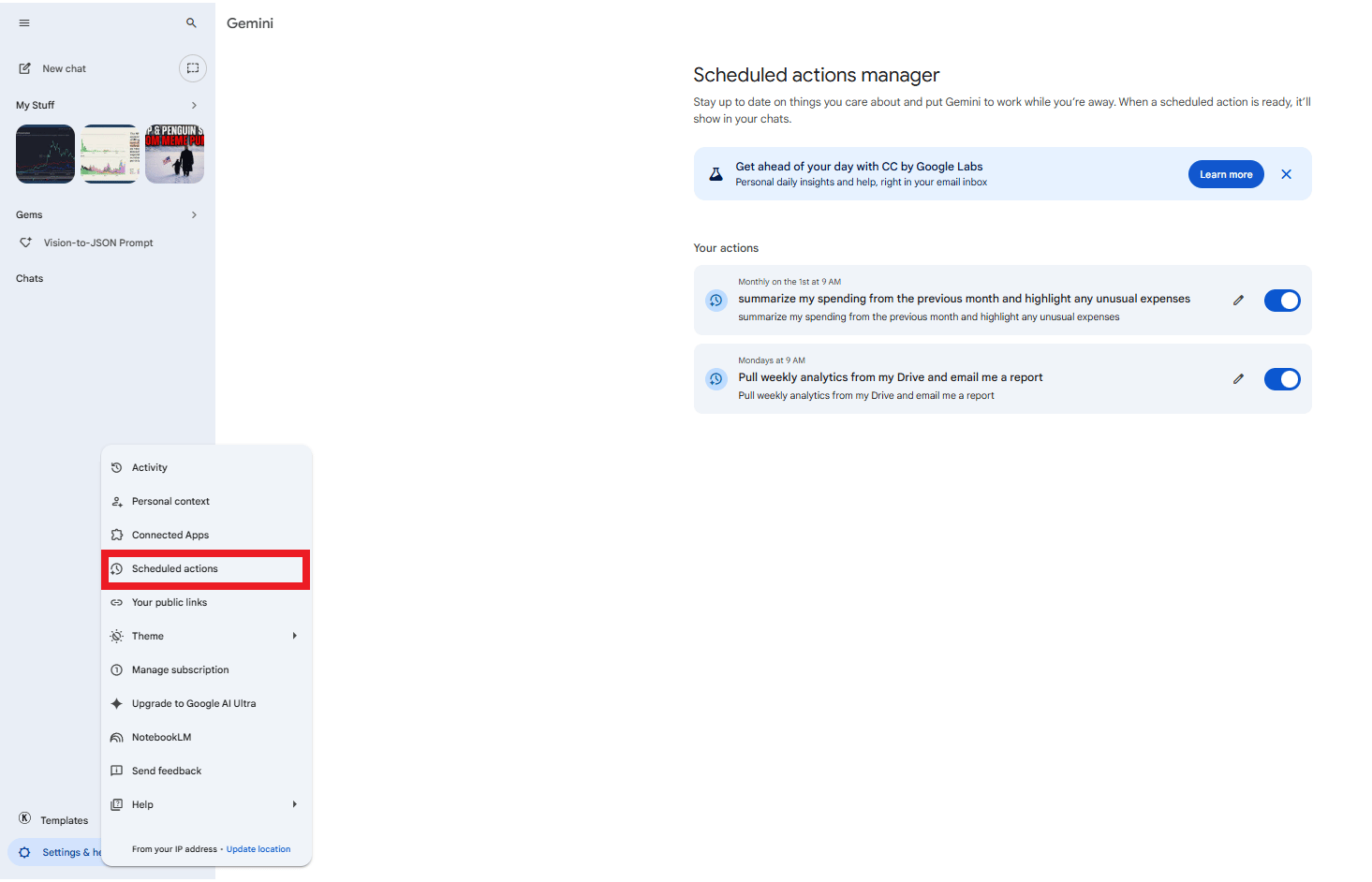This screenshot has height=882, width=1372.
Task: Turn off the weekly analytics report toggle
Action: click(x=1282, y=379)
